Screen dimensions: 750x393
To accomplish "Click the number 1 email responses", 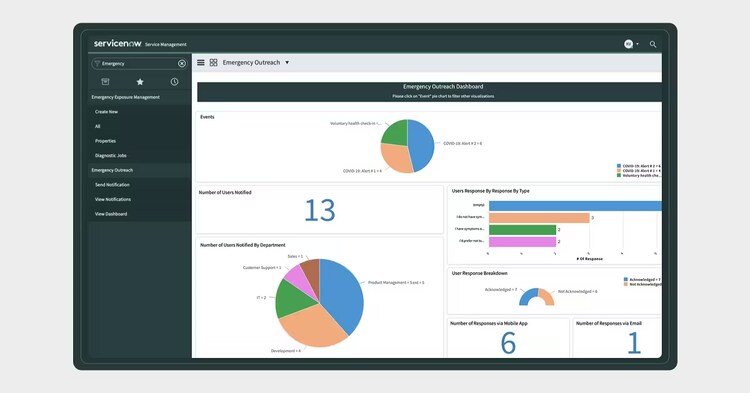I will (634, 343).
